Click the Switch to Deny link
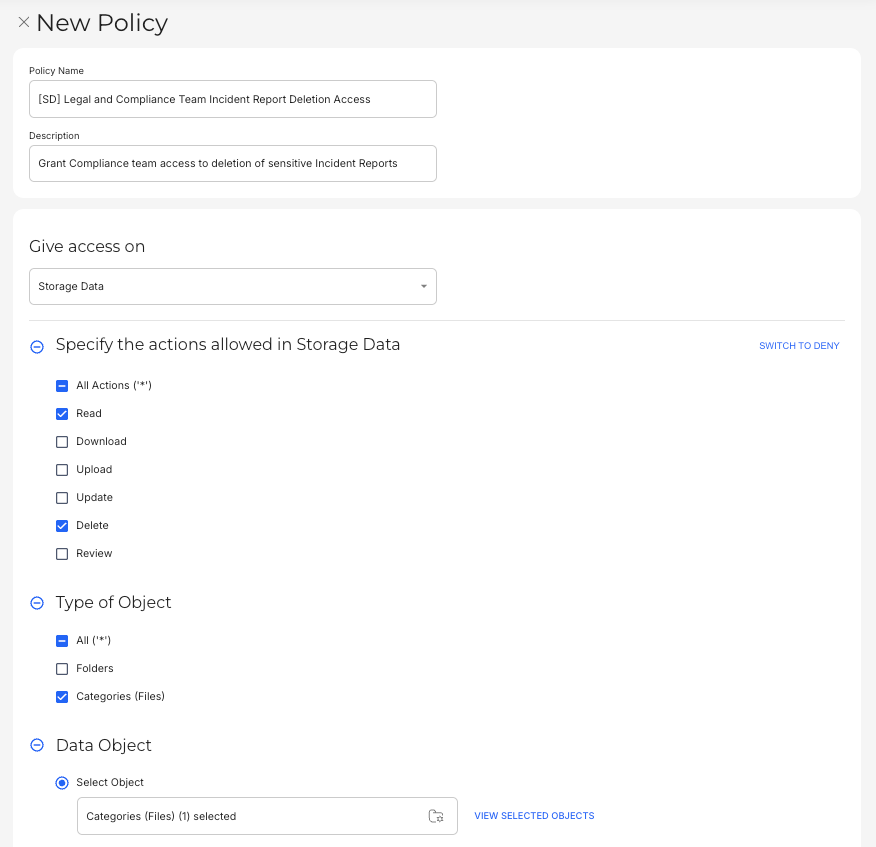The height and width of the screenshot is (847, 876). [799, 346]
